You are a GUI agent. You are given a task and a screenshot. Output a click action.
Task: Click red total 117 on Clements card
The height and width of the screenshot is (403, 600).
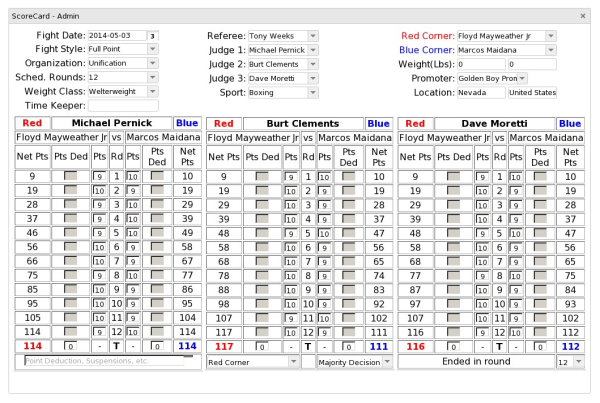coord(224,346)
